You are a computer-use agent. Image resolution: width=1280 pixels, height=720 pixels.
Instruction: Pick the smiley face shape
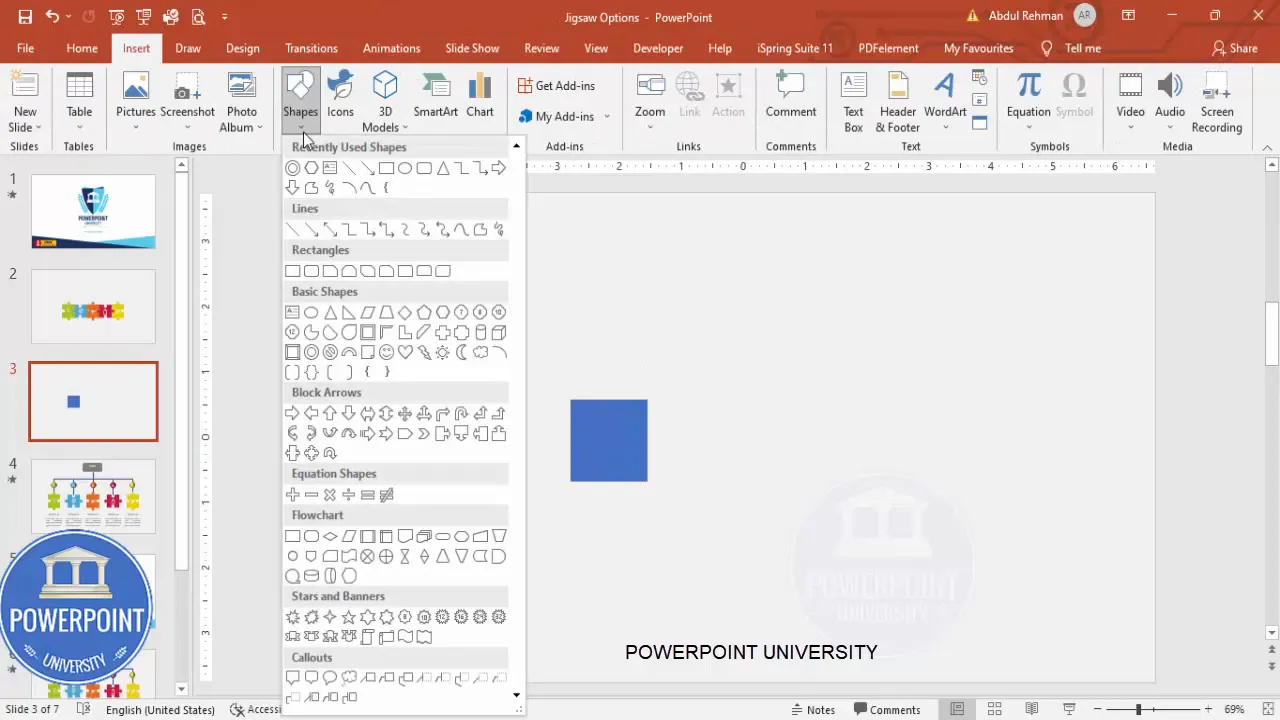(x=386, y=352)
